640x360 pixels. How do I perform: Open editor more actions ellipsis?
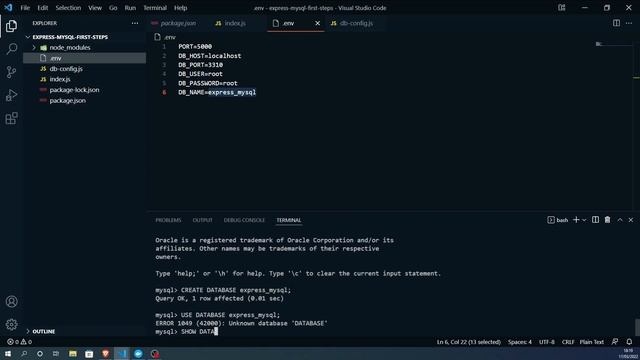click(x=629, y=23)
